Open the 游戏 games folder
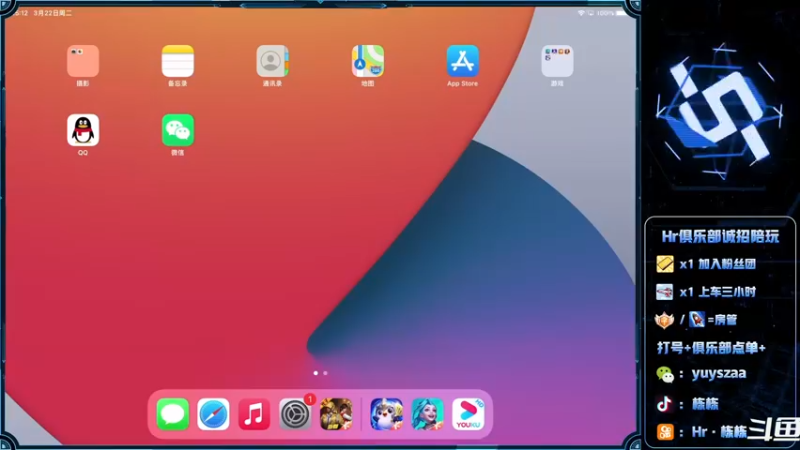Image resolution: width=800 pixels, height=450 pixels. pos(557,61)
